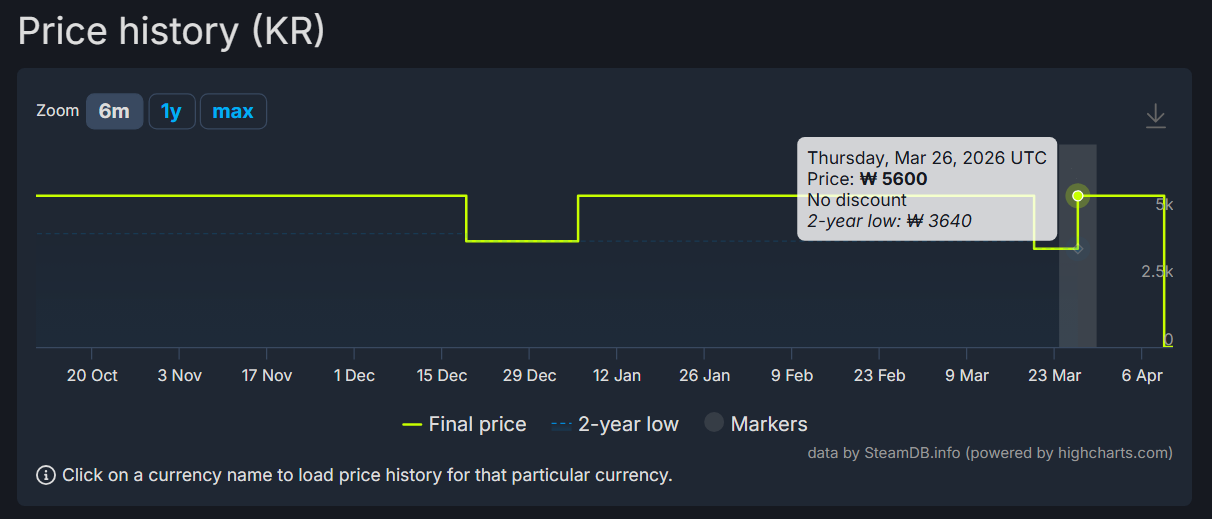The image size is (1212, 519).
Task: Click the zero-price endpoint after 6 Apr
Action: tap(1168, 346)
